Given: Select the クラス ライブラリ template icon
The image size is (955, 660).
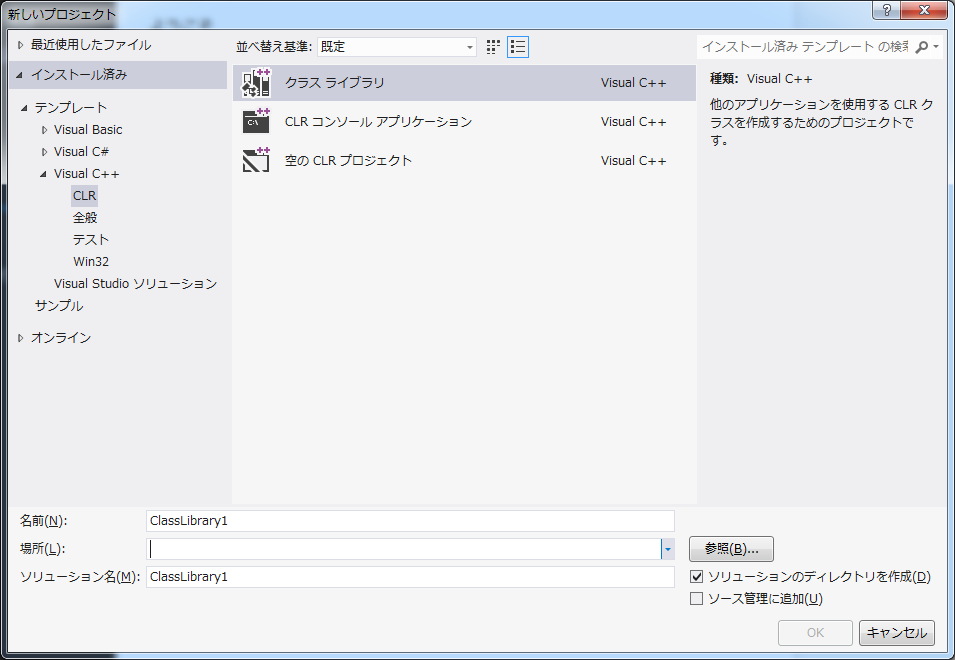Looking at the screenshot, I should pyautogui.click(x=257, y=83).
